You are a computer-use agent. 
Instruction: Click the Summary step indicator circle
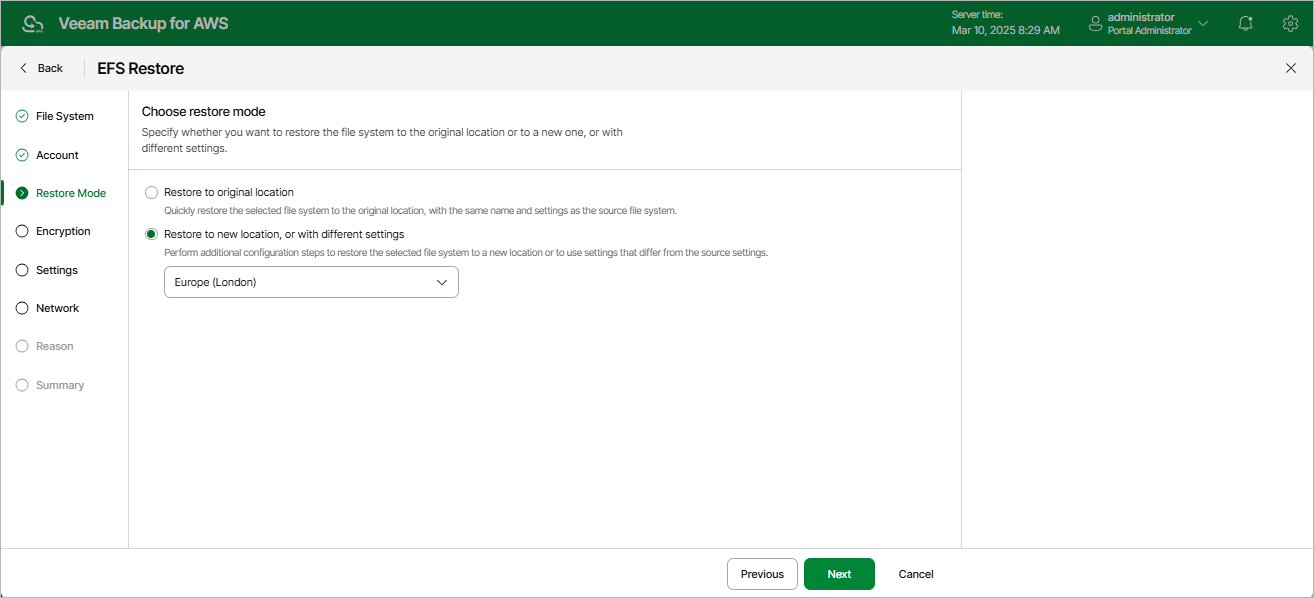(x=21, y=385)
